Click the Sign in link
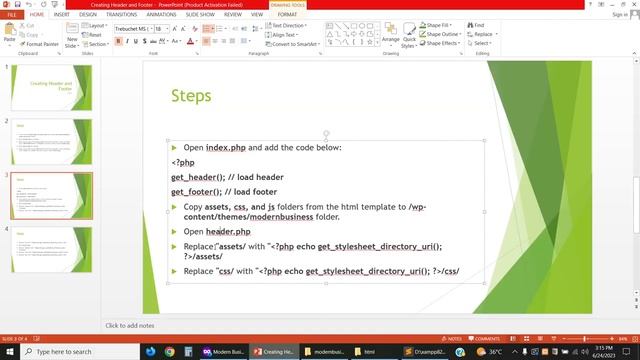Viewport: 640px width, 360px height. click(620, 15)
